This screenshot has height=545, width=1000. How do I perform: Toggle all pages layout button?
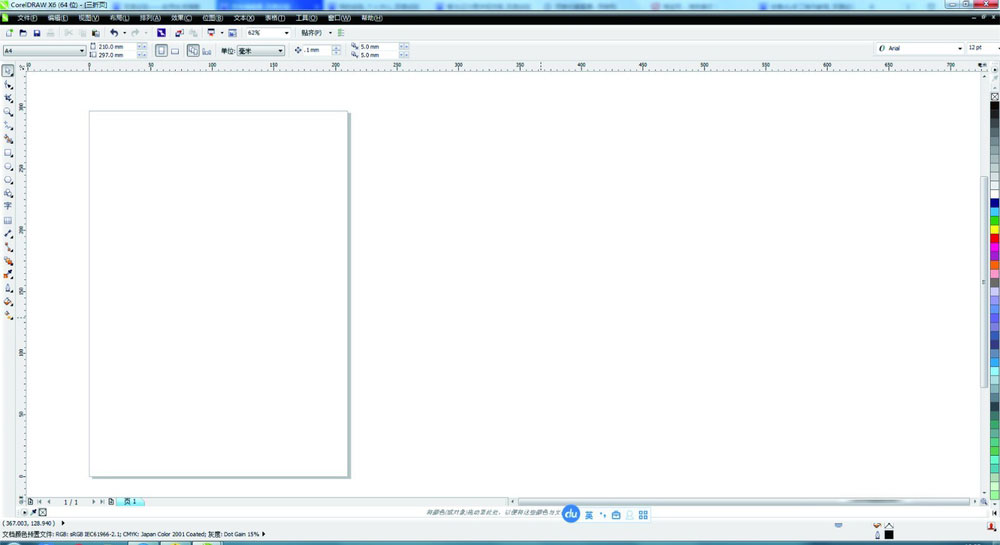point(193,50)
